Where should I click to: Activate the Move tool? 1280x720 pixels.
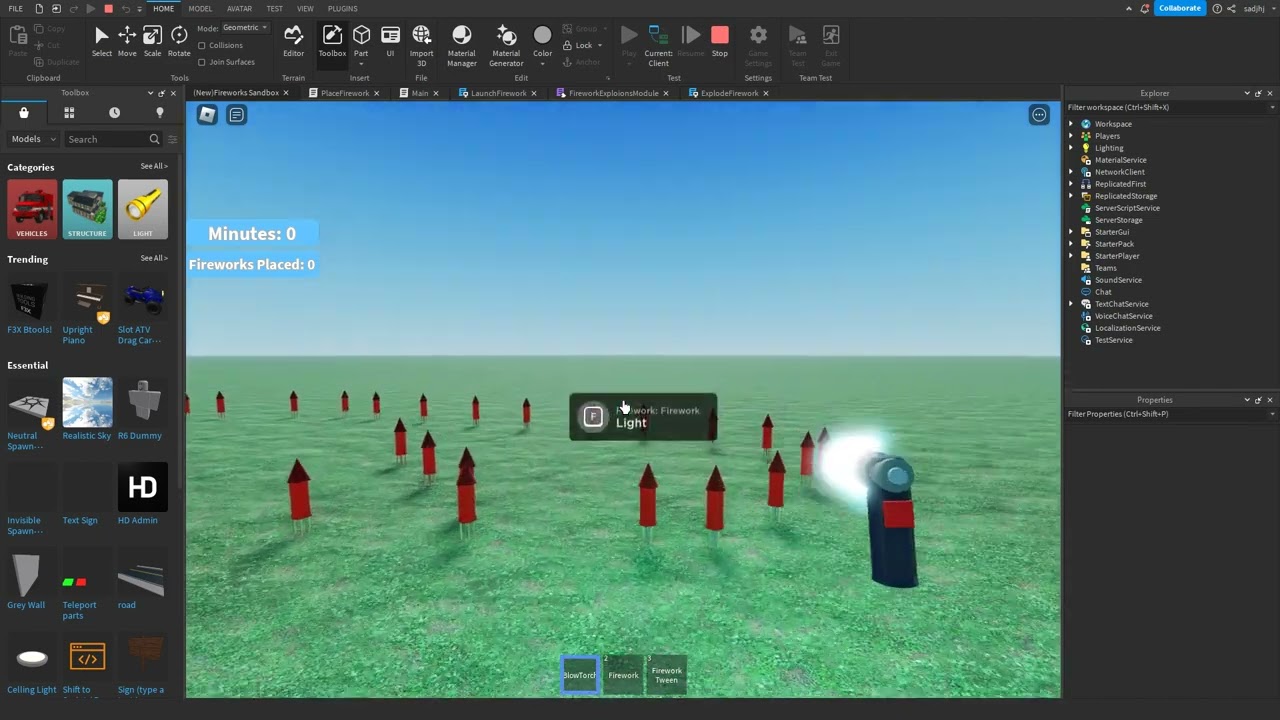127,42
